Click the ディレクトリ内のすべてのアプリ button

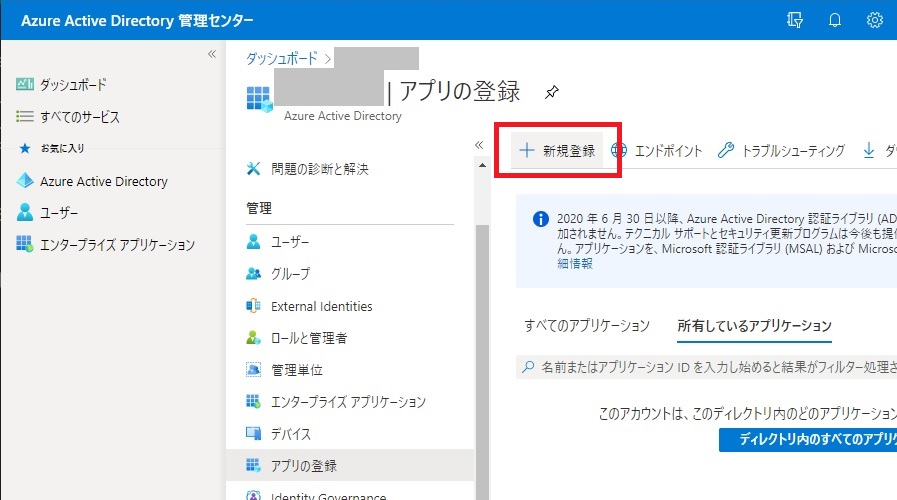(x=808, y=439)
